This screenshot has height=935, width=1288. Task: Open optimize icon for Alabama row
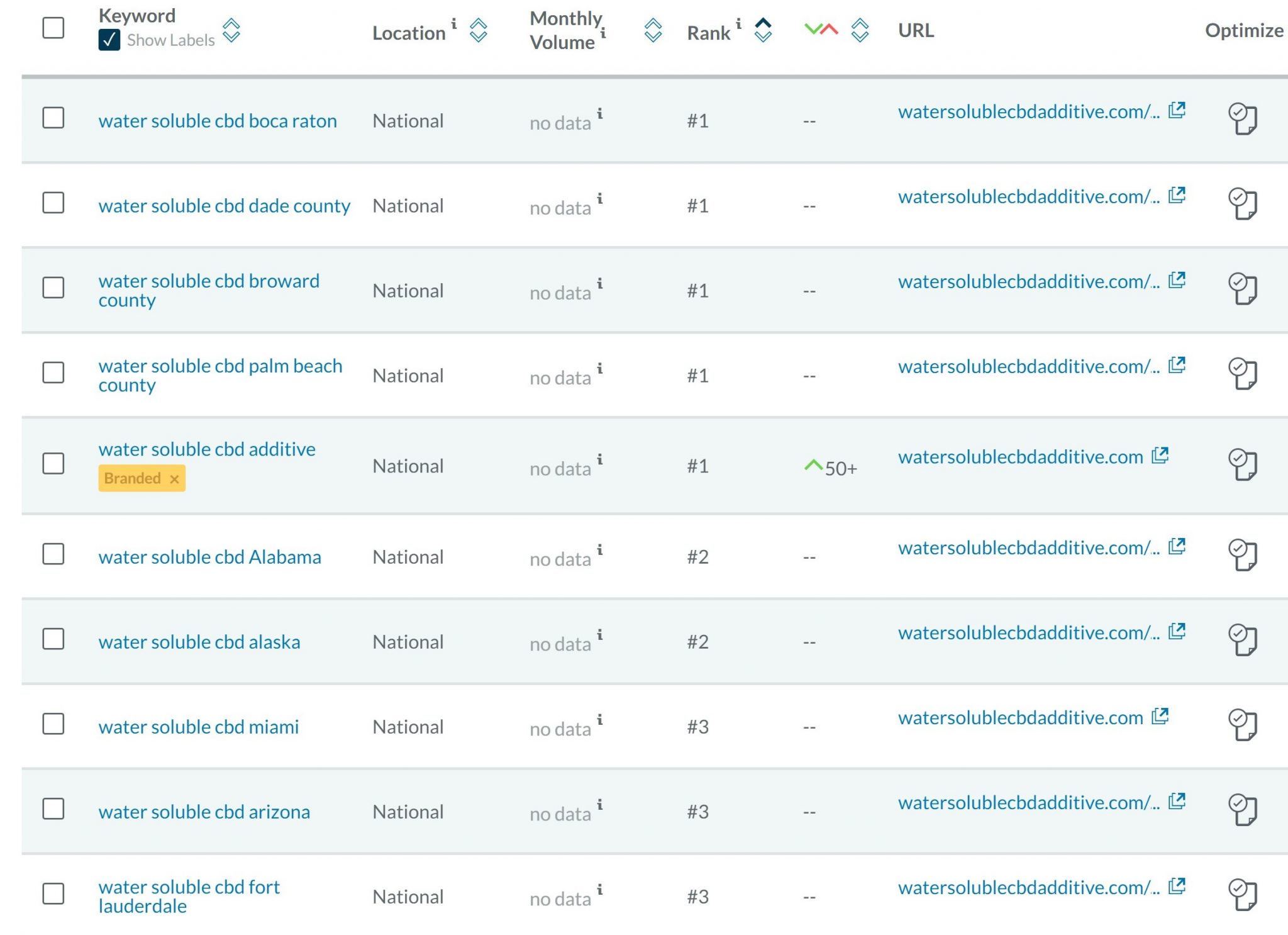click(1243, 555)
